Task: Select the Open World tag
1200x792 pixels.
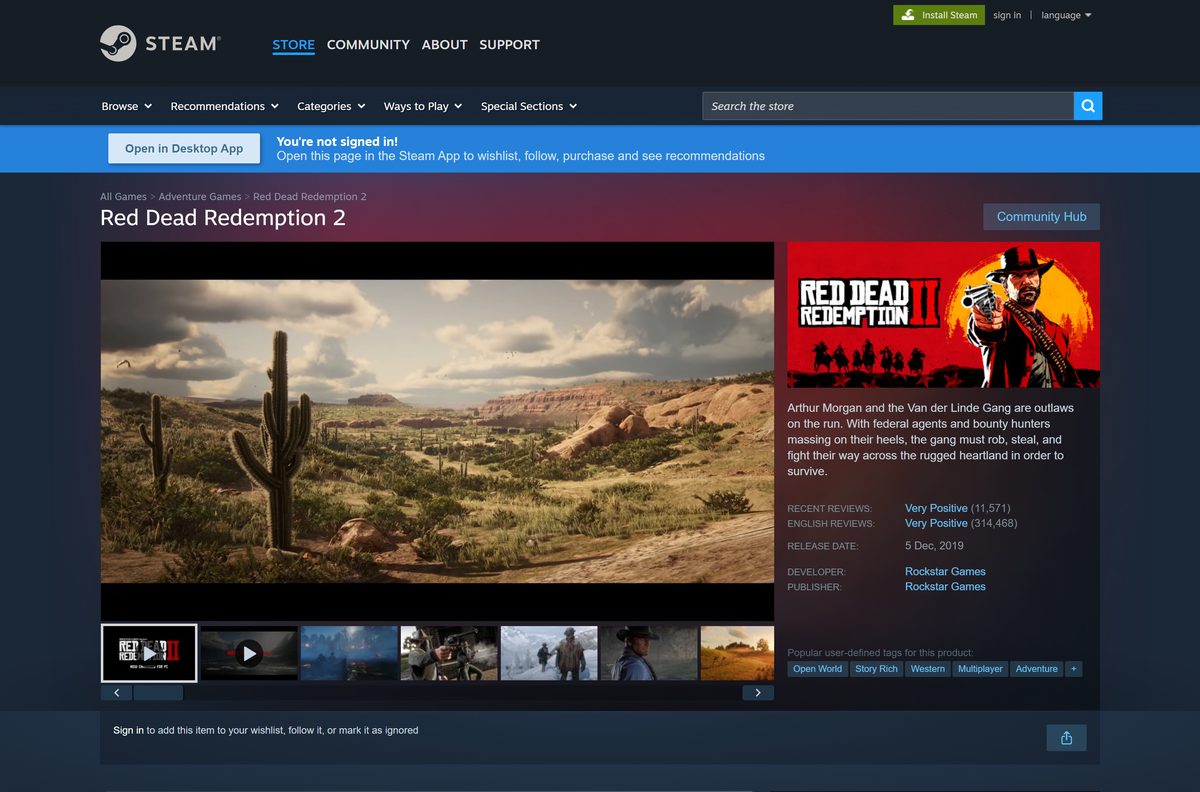Action: tap(817, 669)
